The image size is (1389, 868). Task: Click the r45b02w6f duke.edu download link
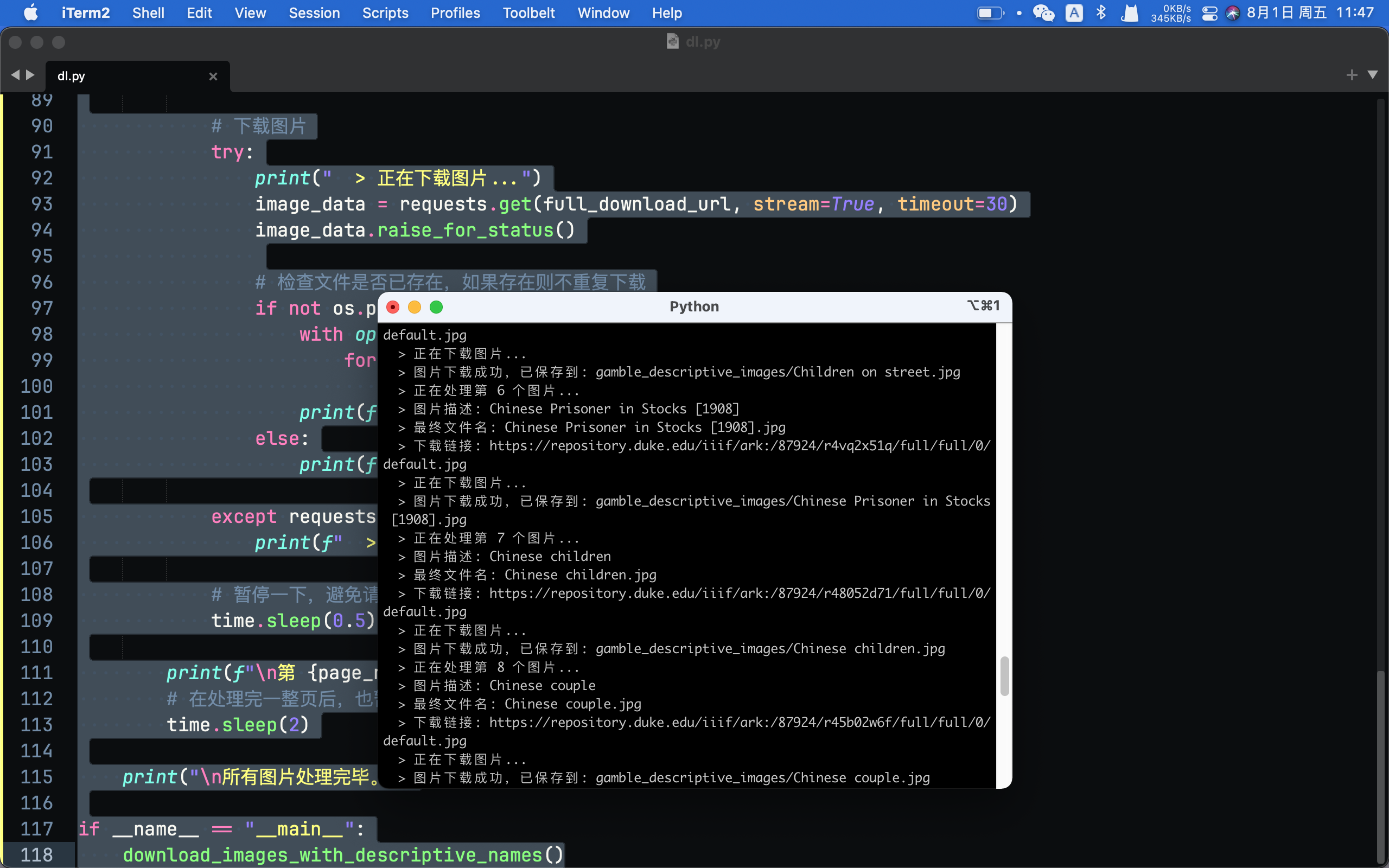[x=740, y=722]
